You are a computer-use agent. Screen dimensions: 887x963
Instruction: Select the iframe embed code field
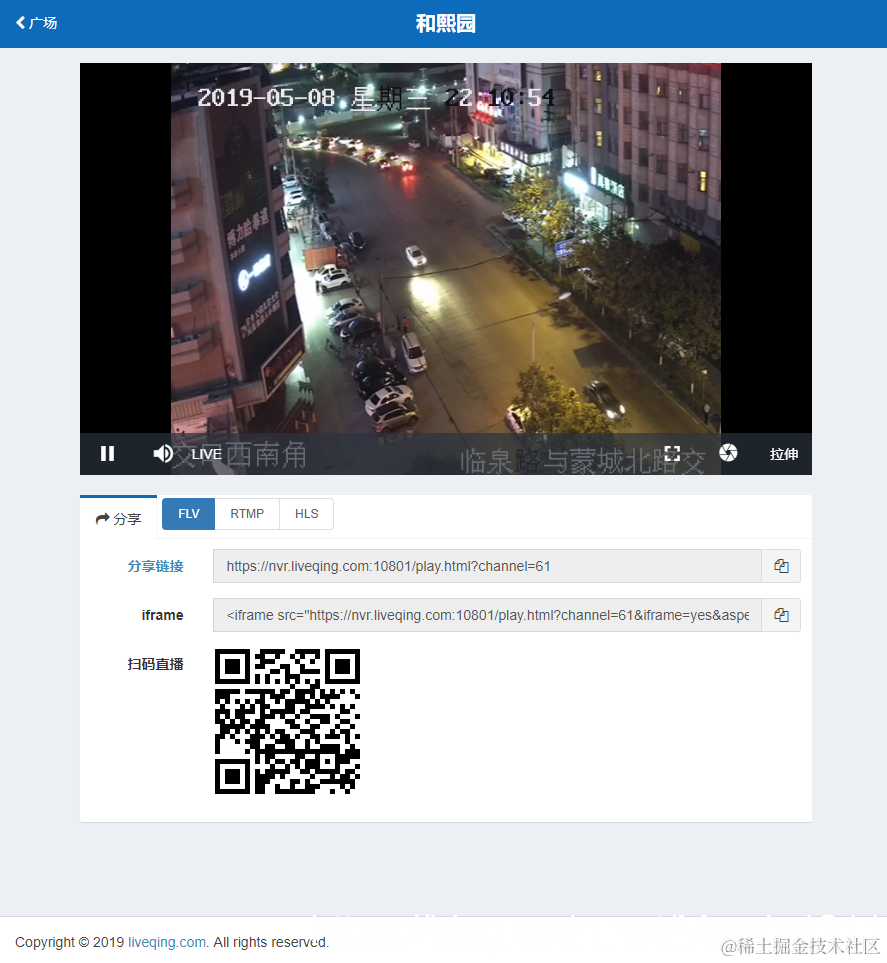[x=487, y=615]
